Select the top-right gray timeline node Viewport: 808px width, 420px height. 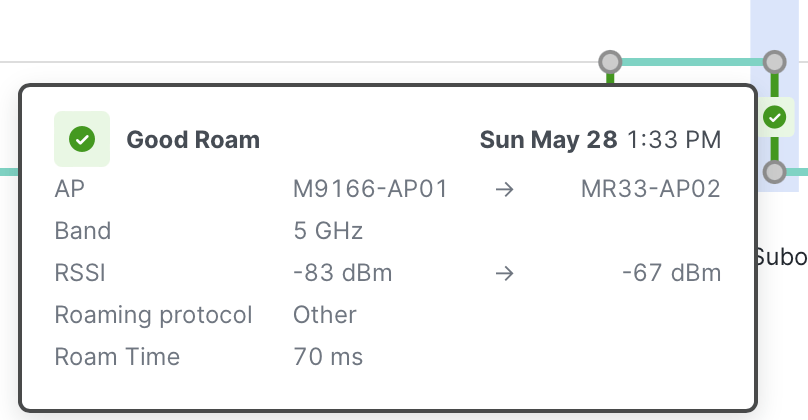click(774, 62)
